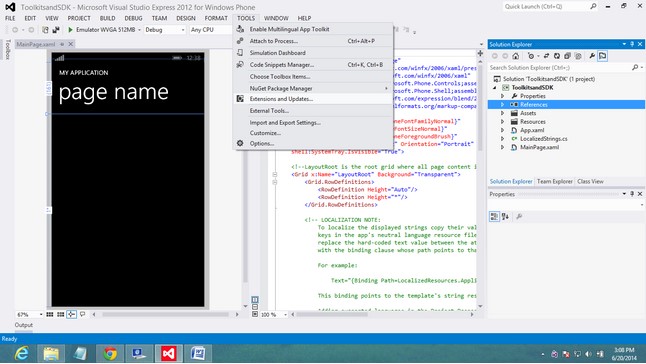Click the search magnifier in Solution Explorer search
Screen dimensions: 646x364
635,67
